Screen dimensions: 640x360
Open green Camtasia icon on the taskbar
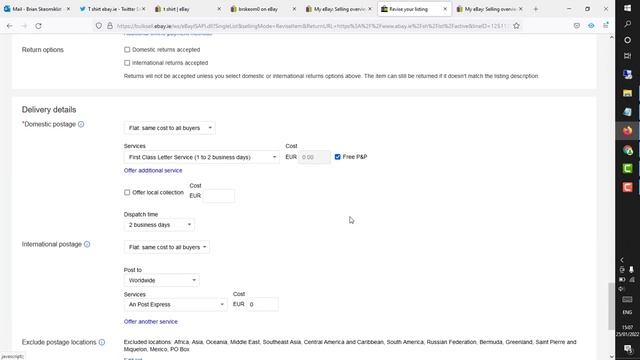pos(627,168)
